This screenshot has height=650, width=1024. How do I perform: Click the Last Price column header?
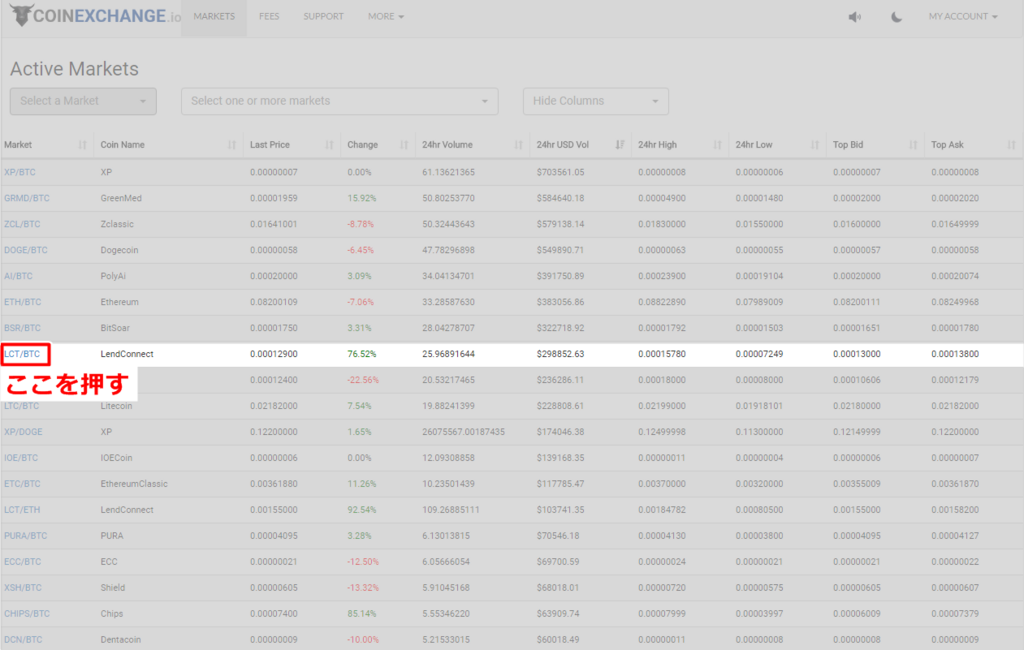tap(270, 145)
